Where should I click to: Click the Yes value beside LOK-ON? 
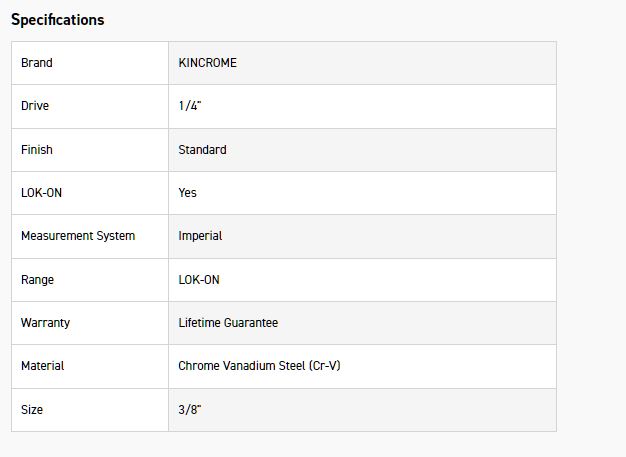tap(188, 193)
